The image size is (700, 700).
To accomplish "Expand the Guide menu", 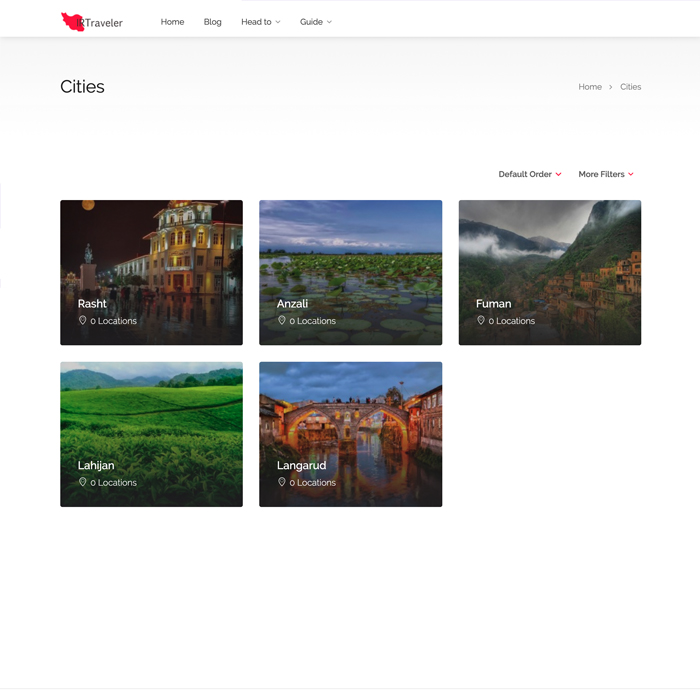I will (x=316, y=22).
